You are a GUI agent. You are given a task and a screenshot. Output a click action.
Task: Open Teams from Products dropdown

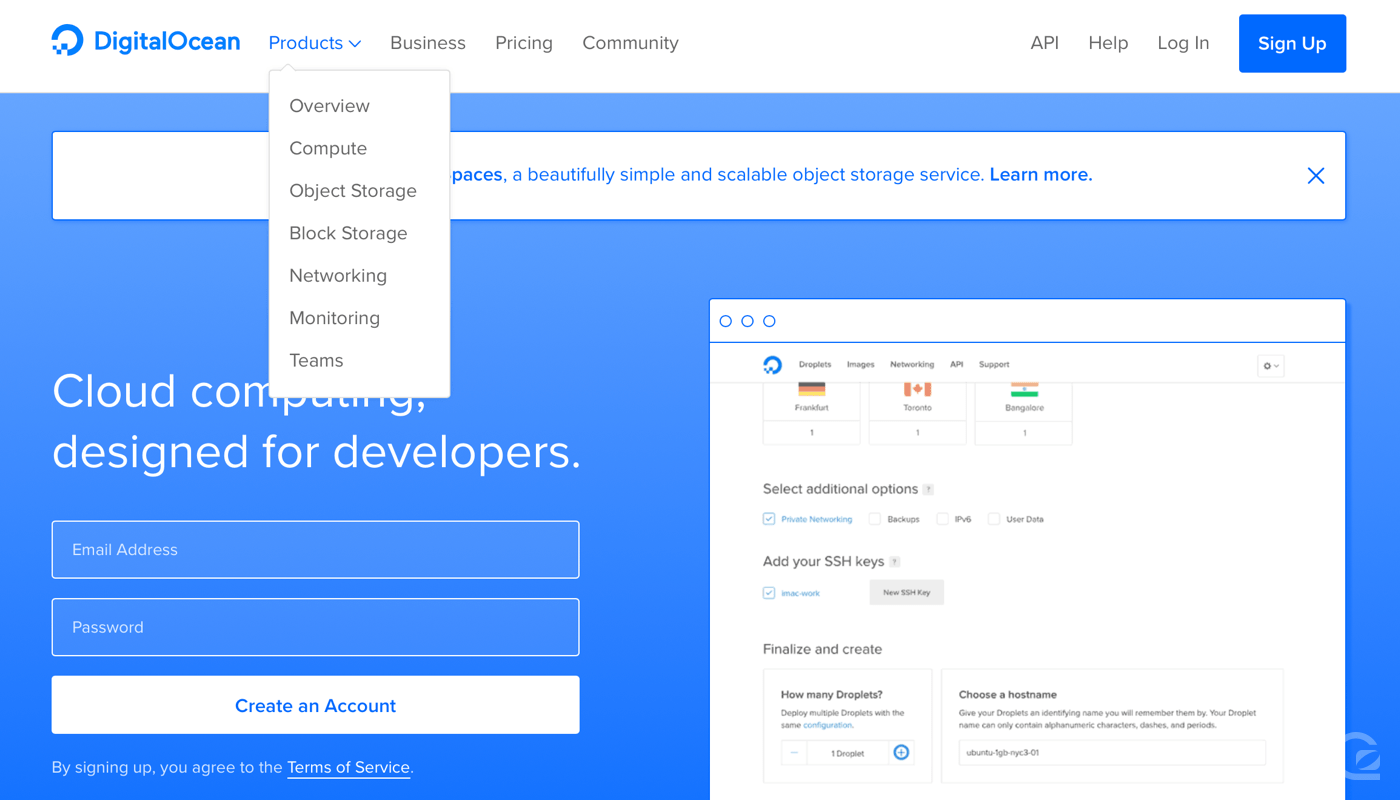(x=316, y=360)
